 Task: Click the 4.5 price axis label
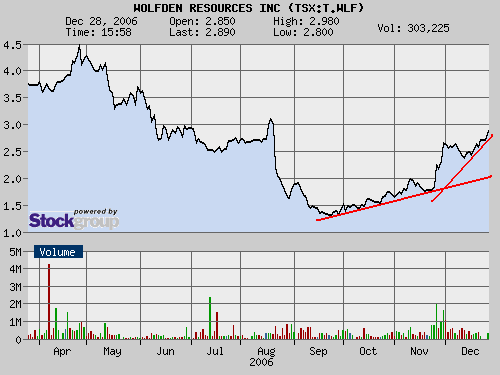pyautogui.click(x=12, y=45)
